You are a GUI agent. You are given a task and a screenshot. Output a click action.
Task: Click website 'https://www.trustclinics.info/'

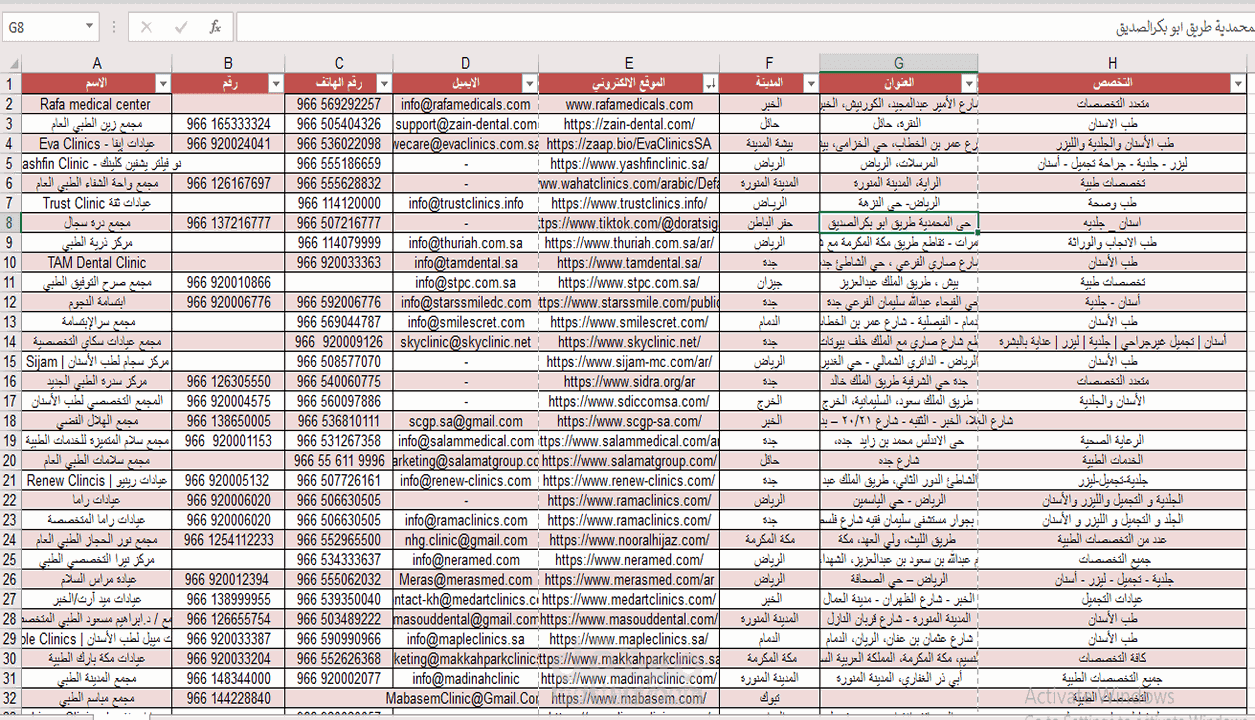point(629,203)
